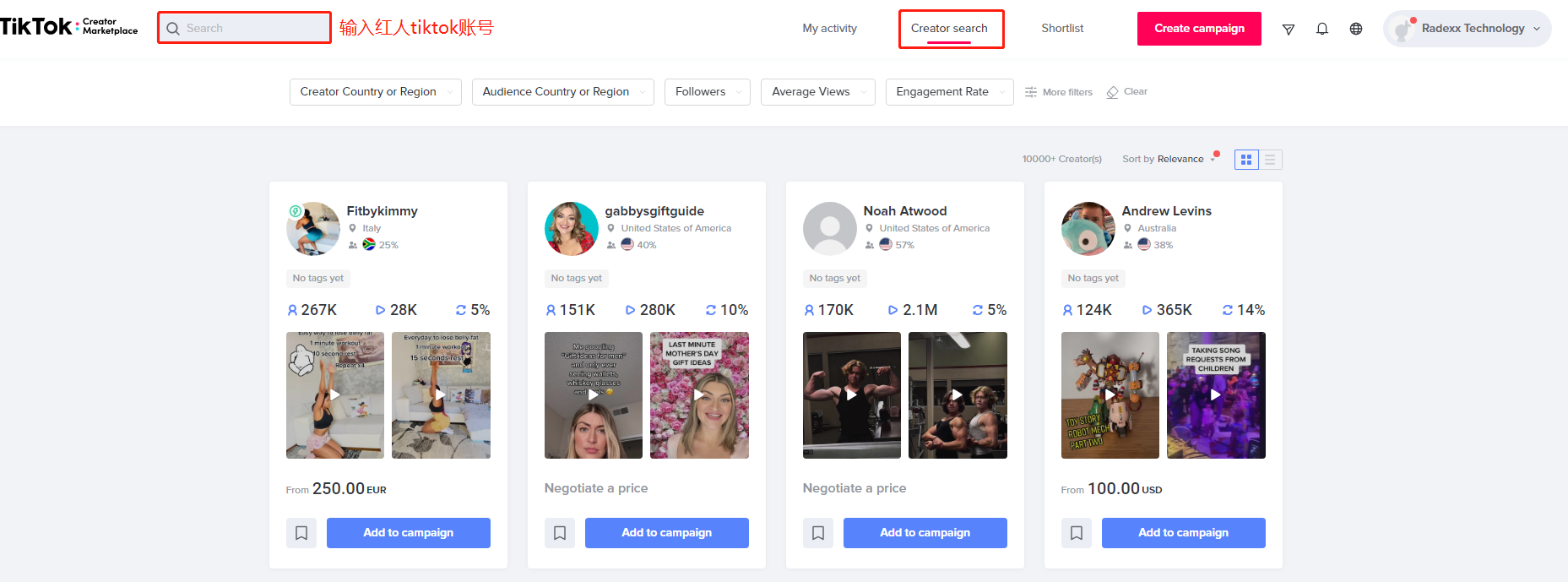Switch to list view layout
The height and width of the screenshot is (582, 1568).
click(x=1270, y=160)
